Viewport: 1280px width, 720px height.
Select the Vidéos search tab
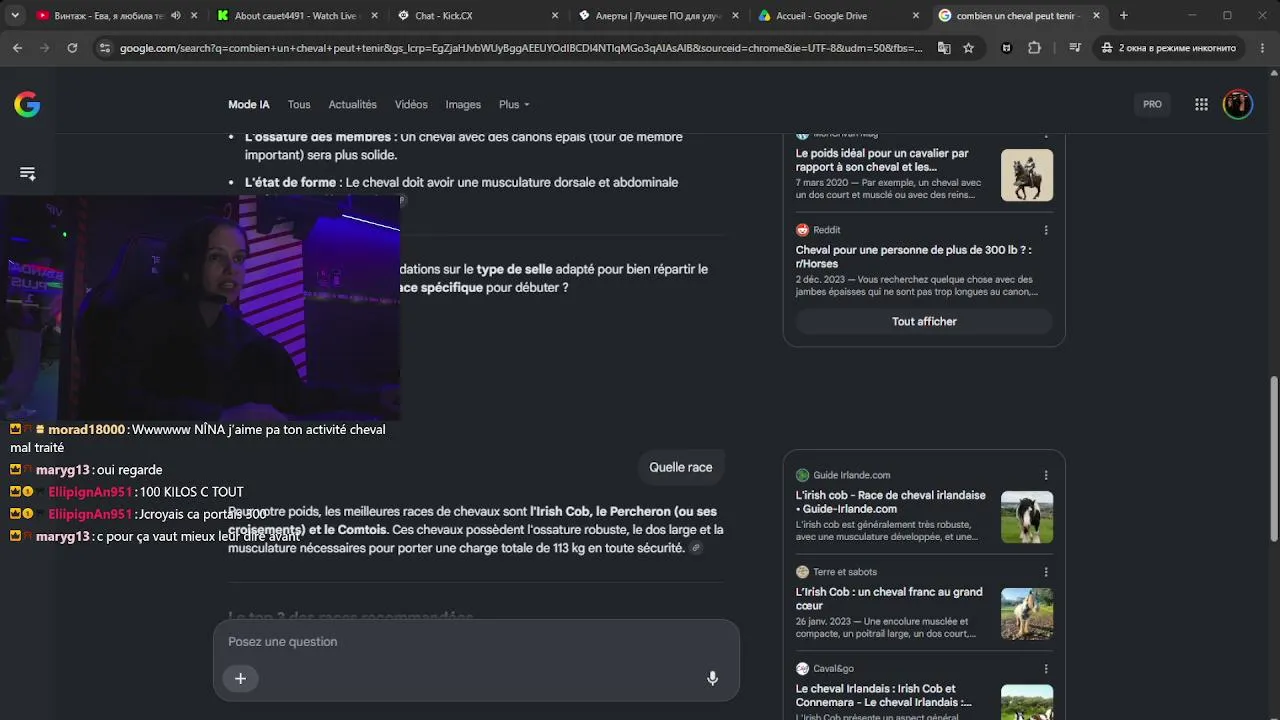click(x=411, y=104)
